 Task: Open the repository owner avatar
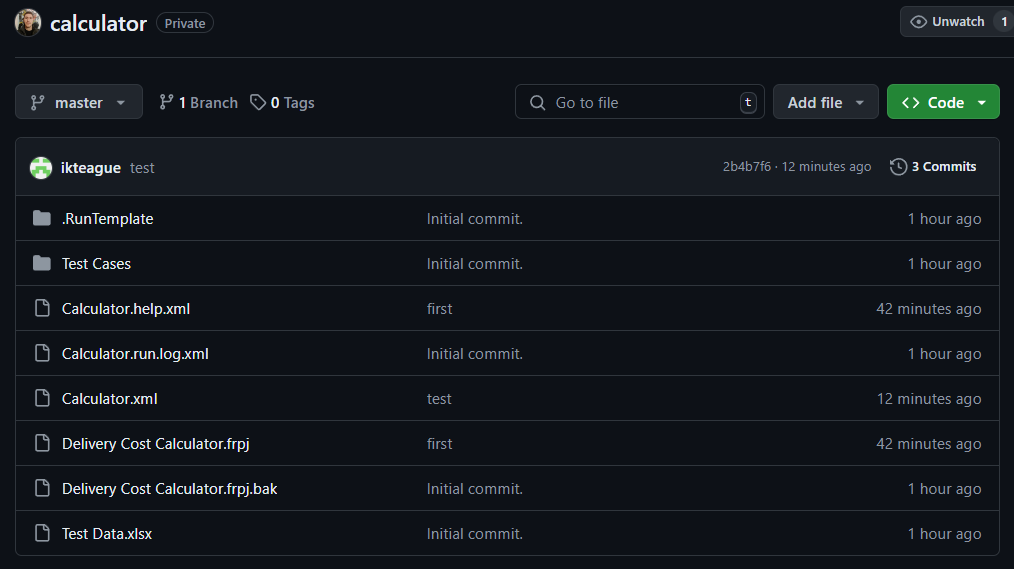click(28, 23)
